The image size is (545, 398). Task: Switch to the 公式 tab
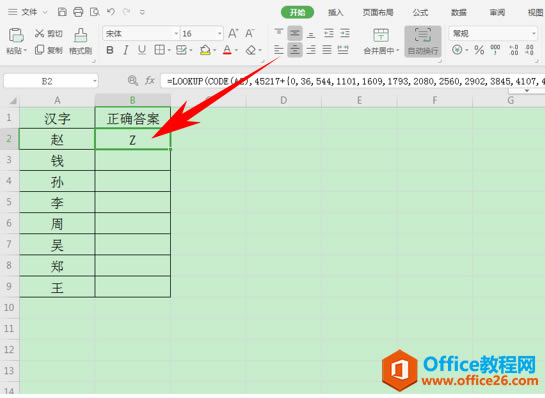[420, 13]
